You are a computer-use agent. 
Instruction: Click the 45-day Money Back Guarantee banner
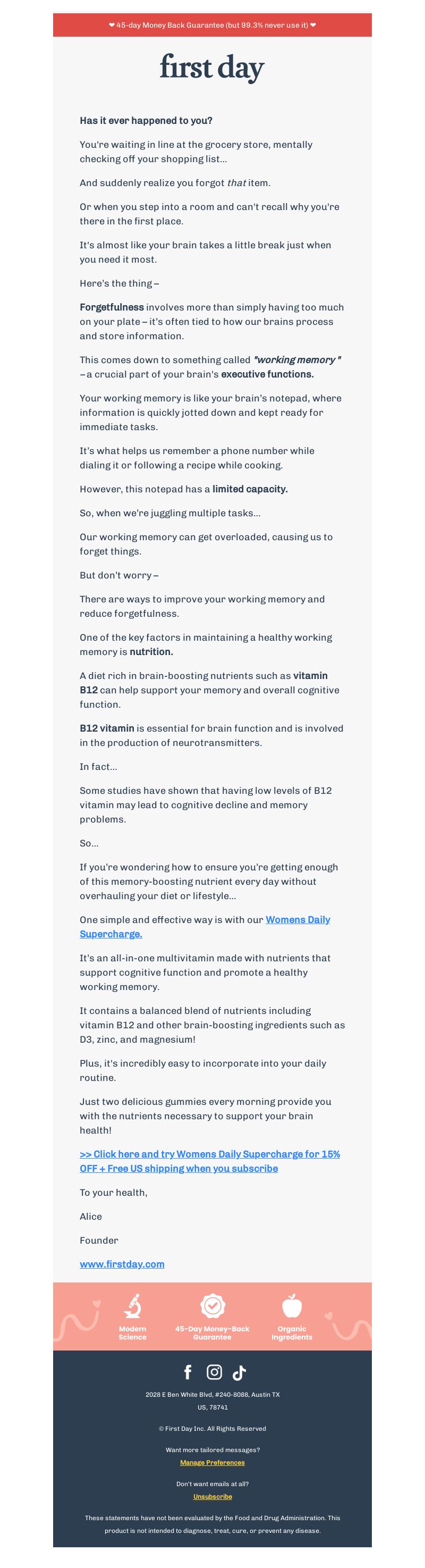pyautogui.click(x=212, y=25)
